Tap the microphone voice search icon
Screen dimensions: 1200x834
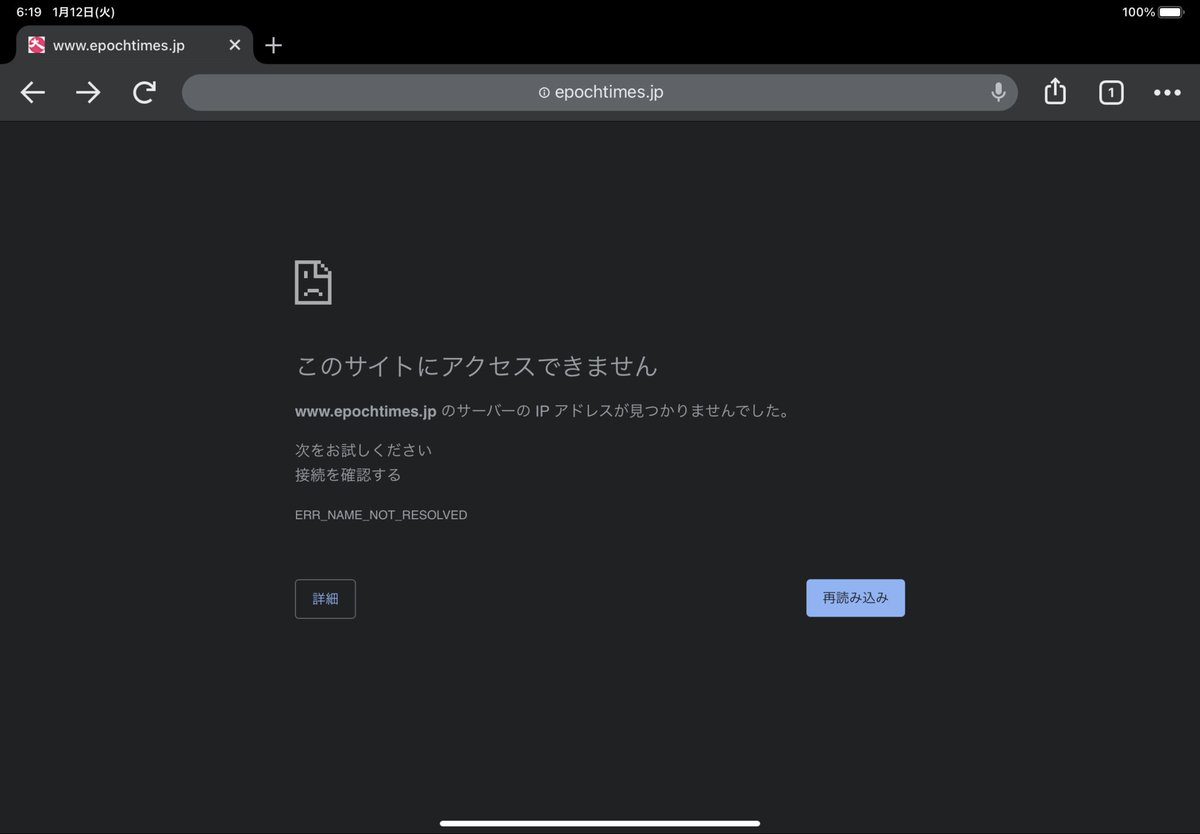click(x=998, y=92)
